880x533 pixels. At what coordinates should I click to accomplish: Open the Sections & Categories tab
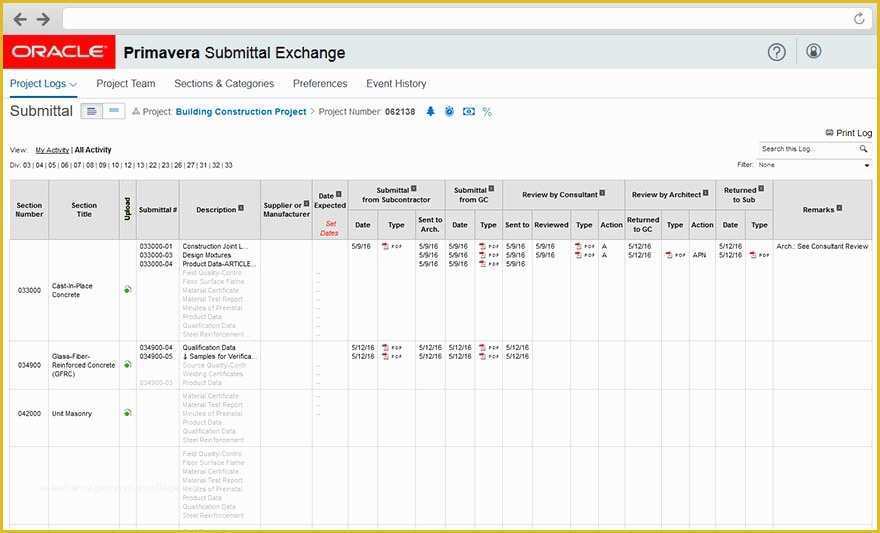(x=224, y=84)
